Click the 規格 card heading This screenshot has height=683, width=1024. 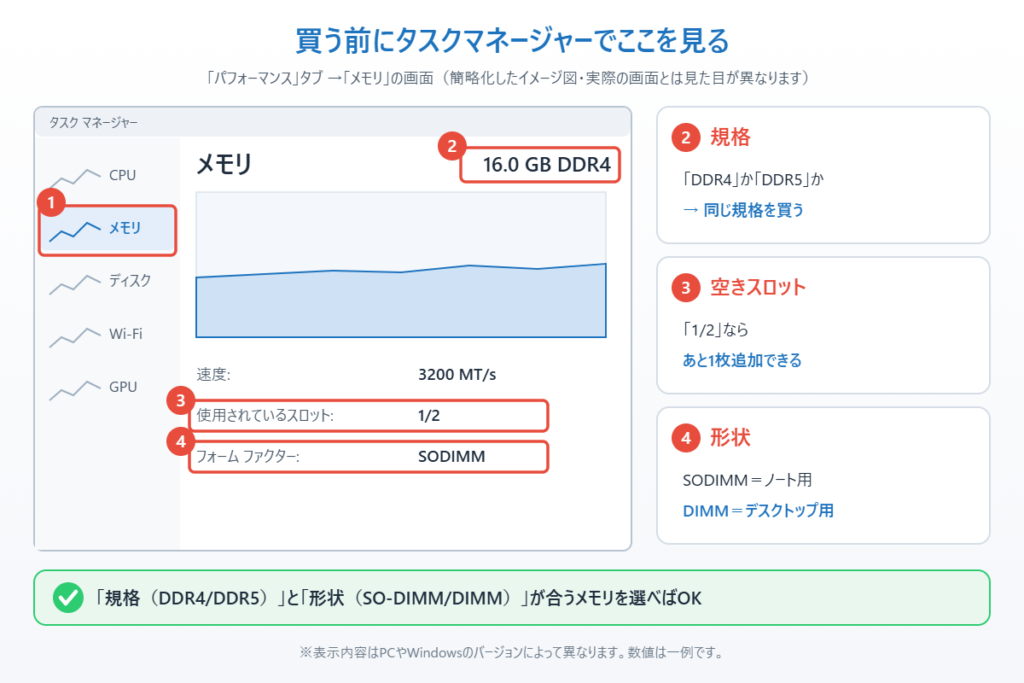[730, 137]
